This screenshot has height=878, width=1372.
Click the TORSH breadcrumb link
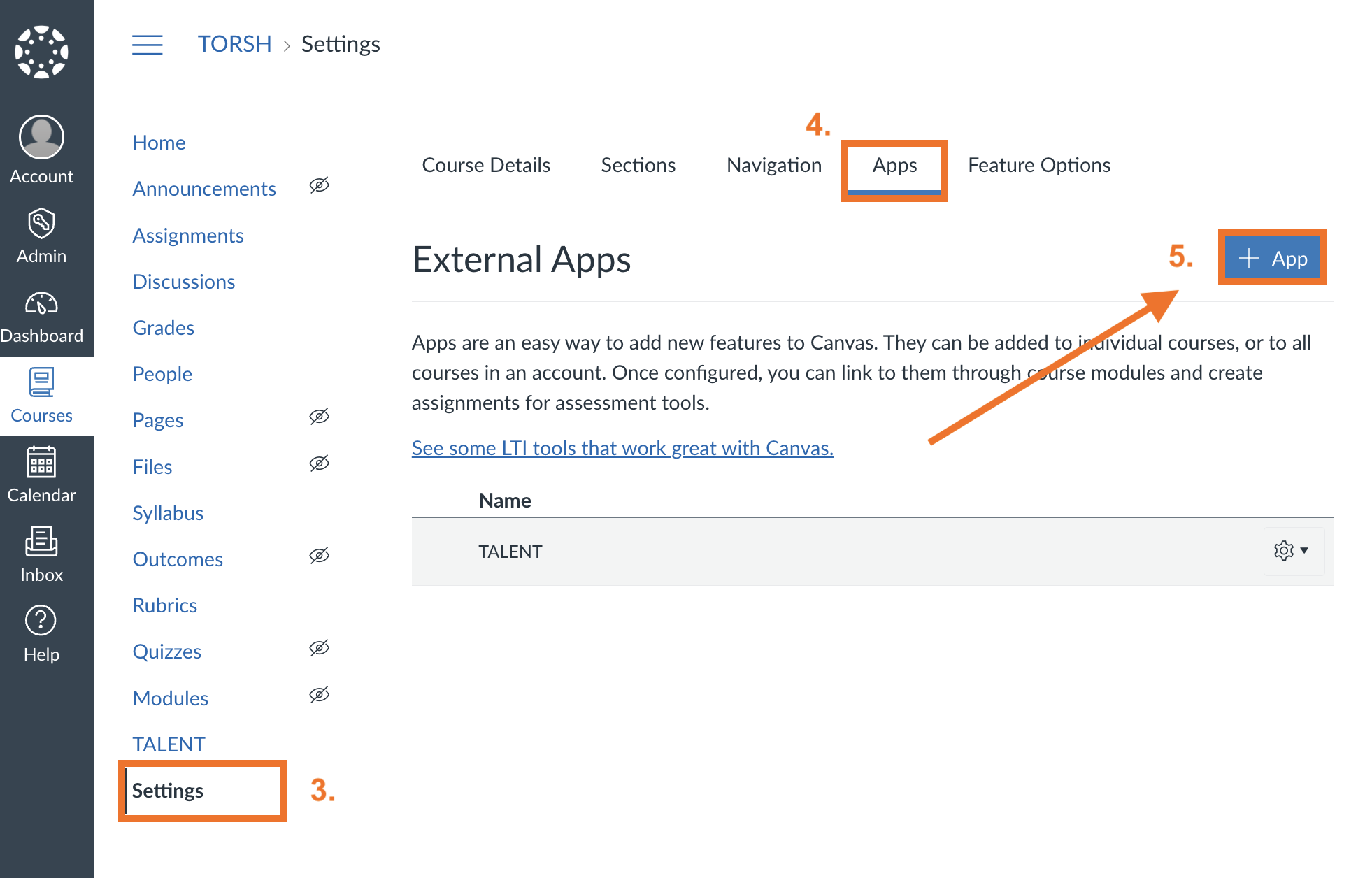(x=234, y=44)
